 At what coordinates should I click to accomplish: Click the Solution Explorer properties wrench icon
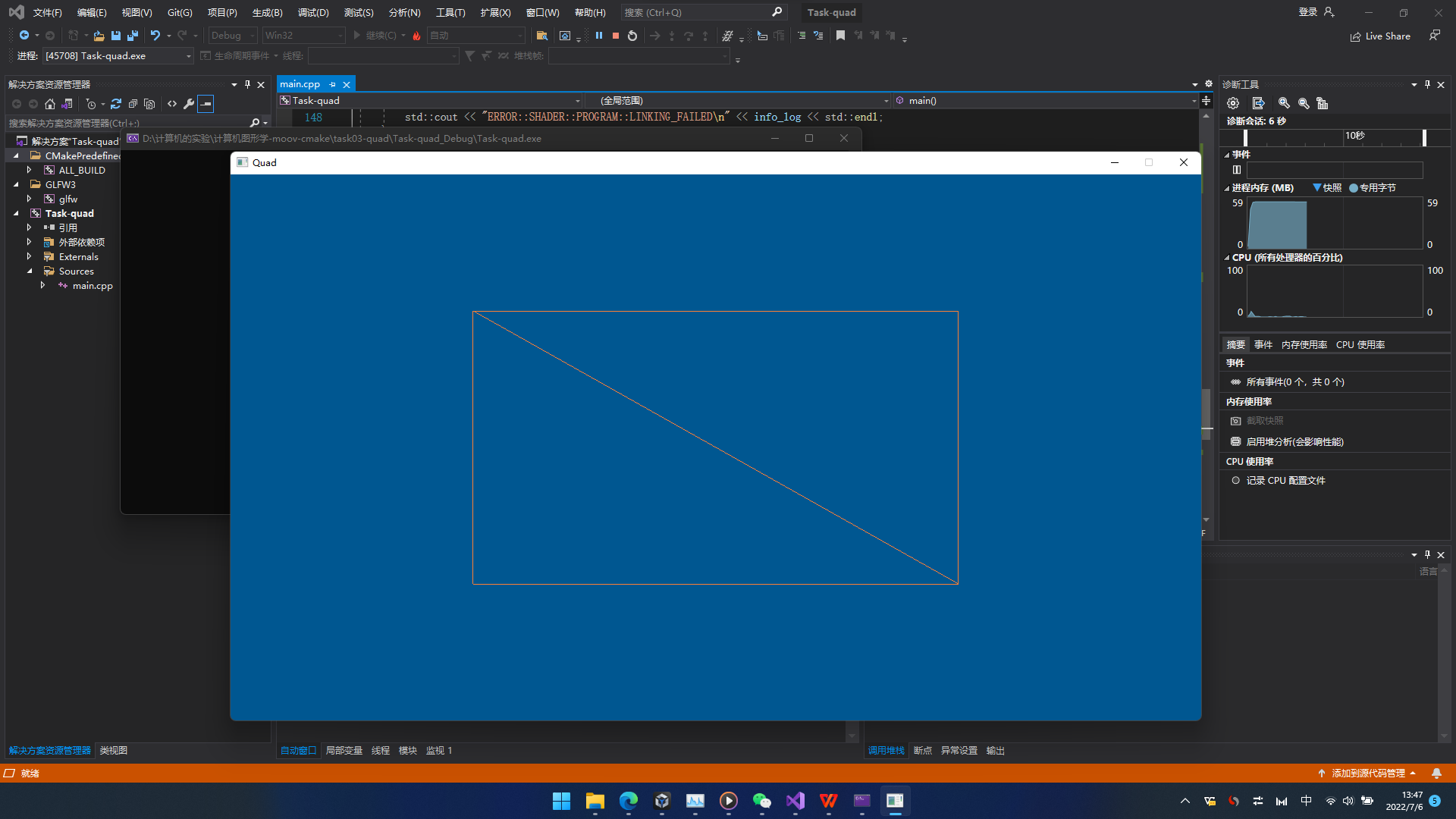pos(189,104)
